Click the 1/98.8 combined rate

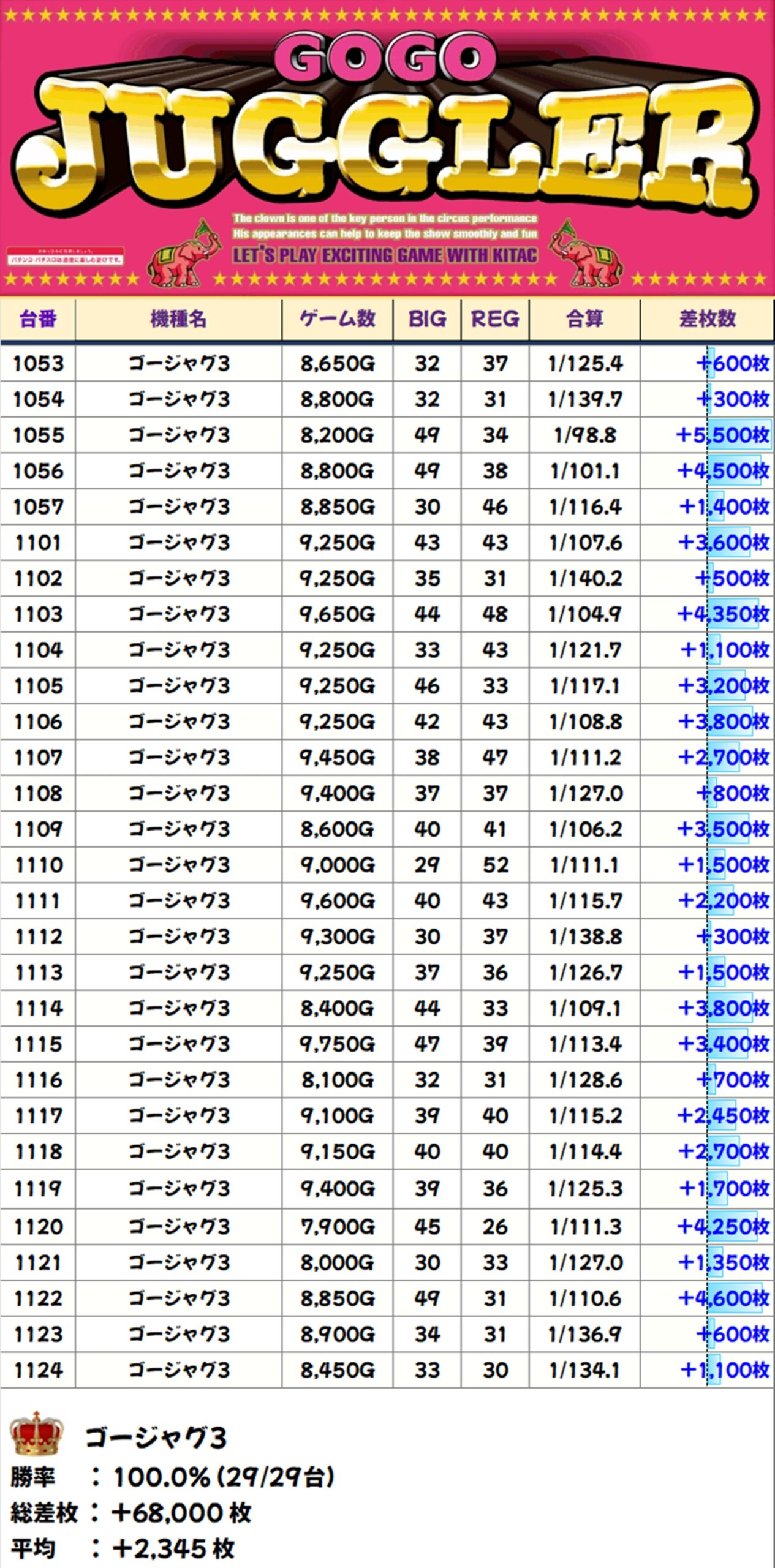click(585, 435)
